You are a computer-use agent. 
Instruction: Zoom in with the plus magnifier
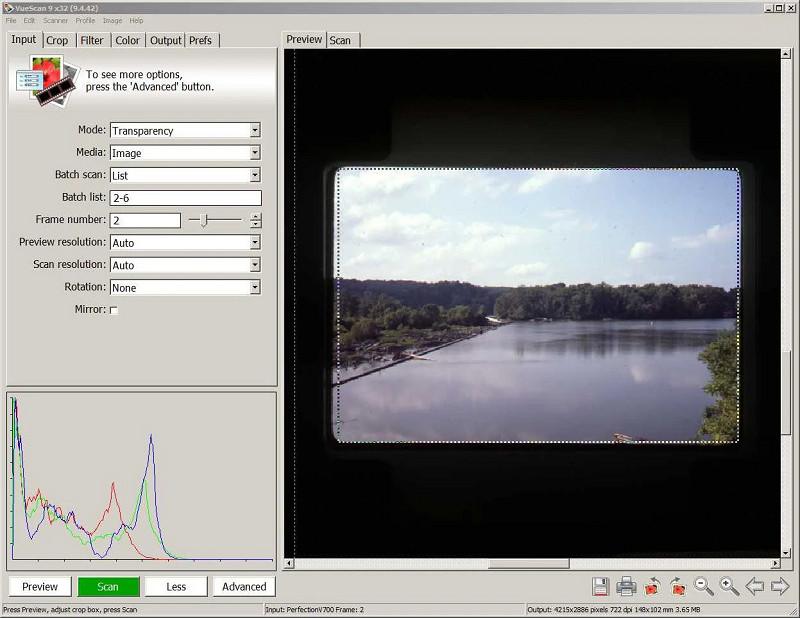729,587
